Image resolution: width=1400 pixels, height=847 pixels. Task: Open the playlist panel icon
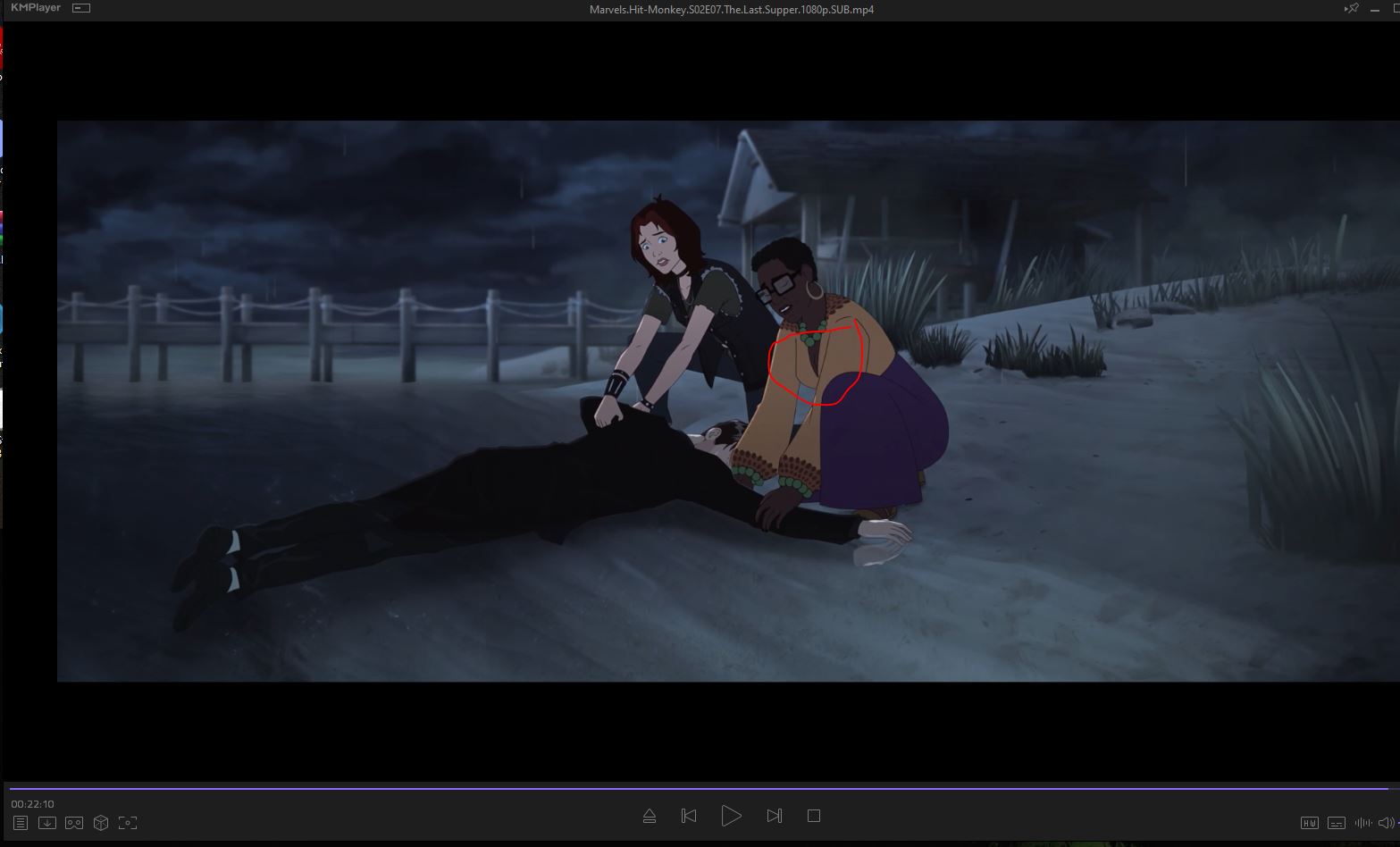pos(21,823)
